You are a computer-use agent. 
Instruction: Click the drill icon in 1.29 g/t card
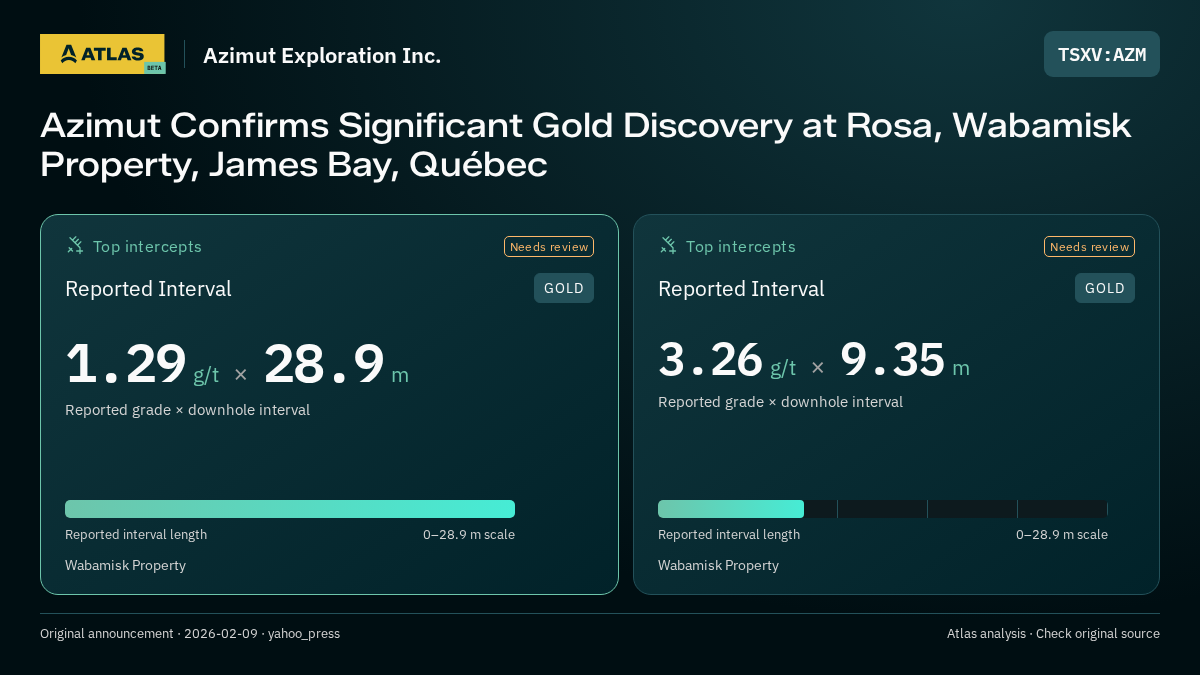click(x=75, y=245)
